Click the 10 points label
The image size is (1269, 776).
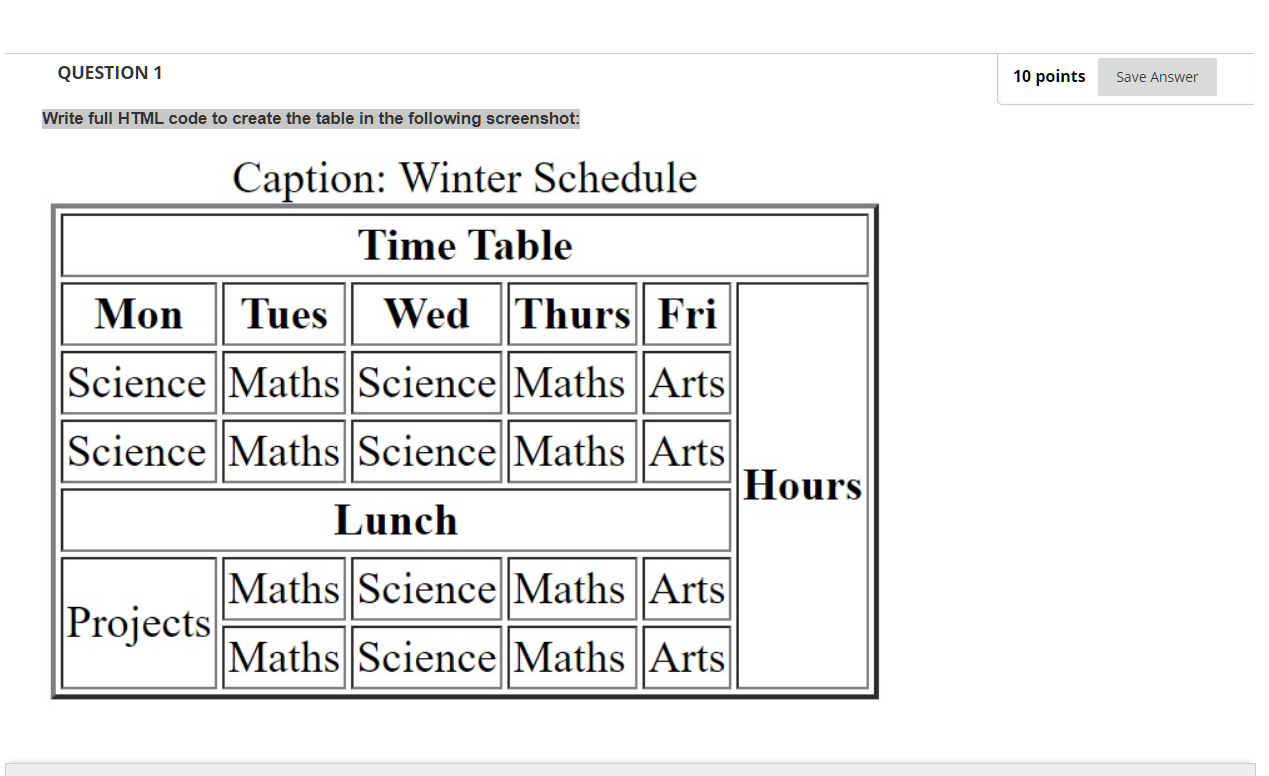click(x=1048, y=76)
